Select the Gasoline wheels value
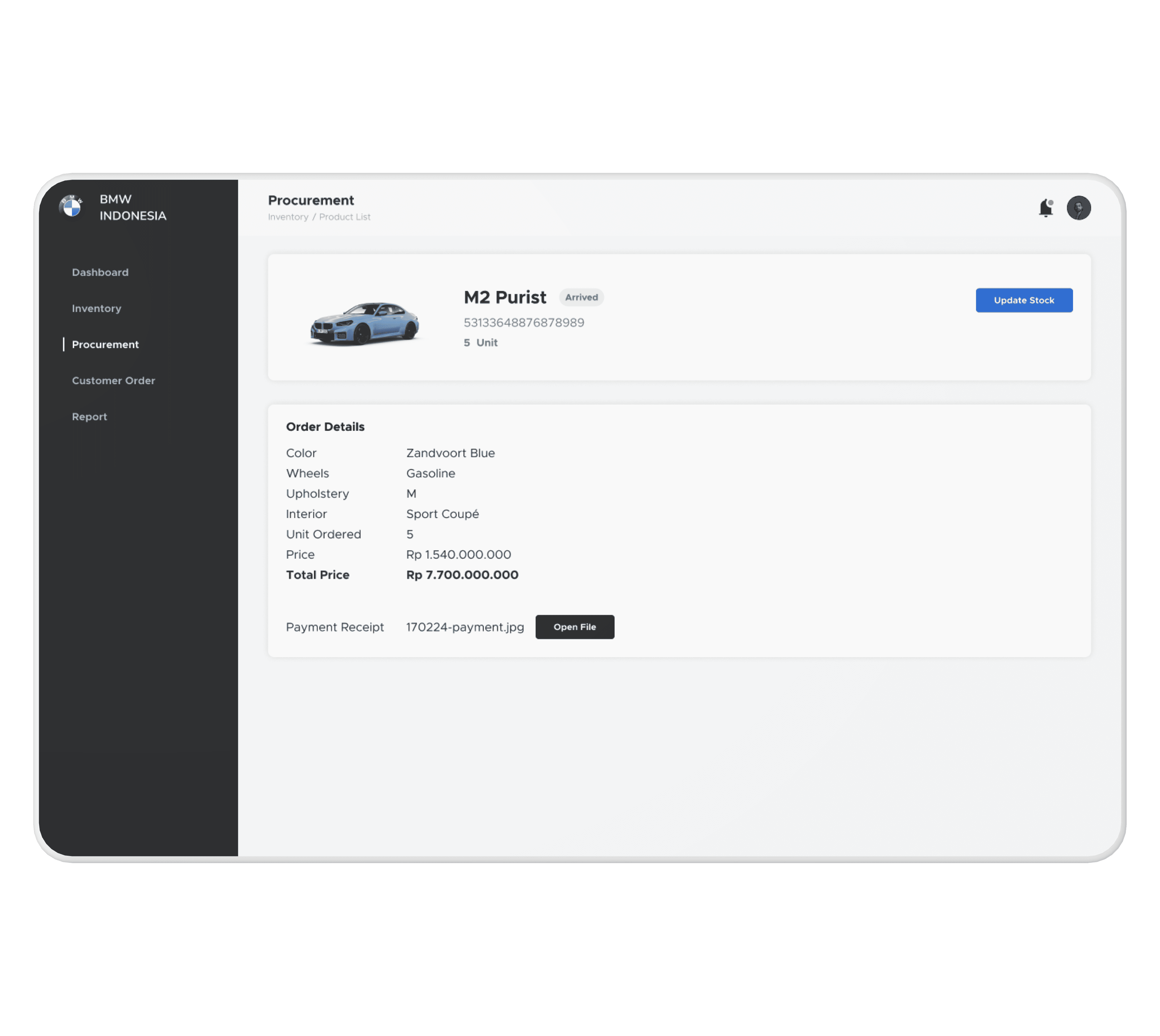 click(431, 474)
